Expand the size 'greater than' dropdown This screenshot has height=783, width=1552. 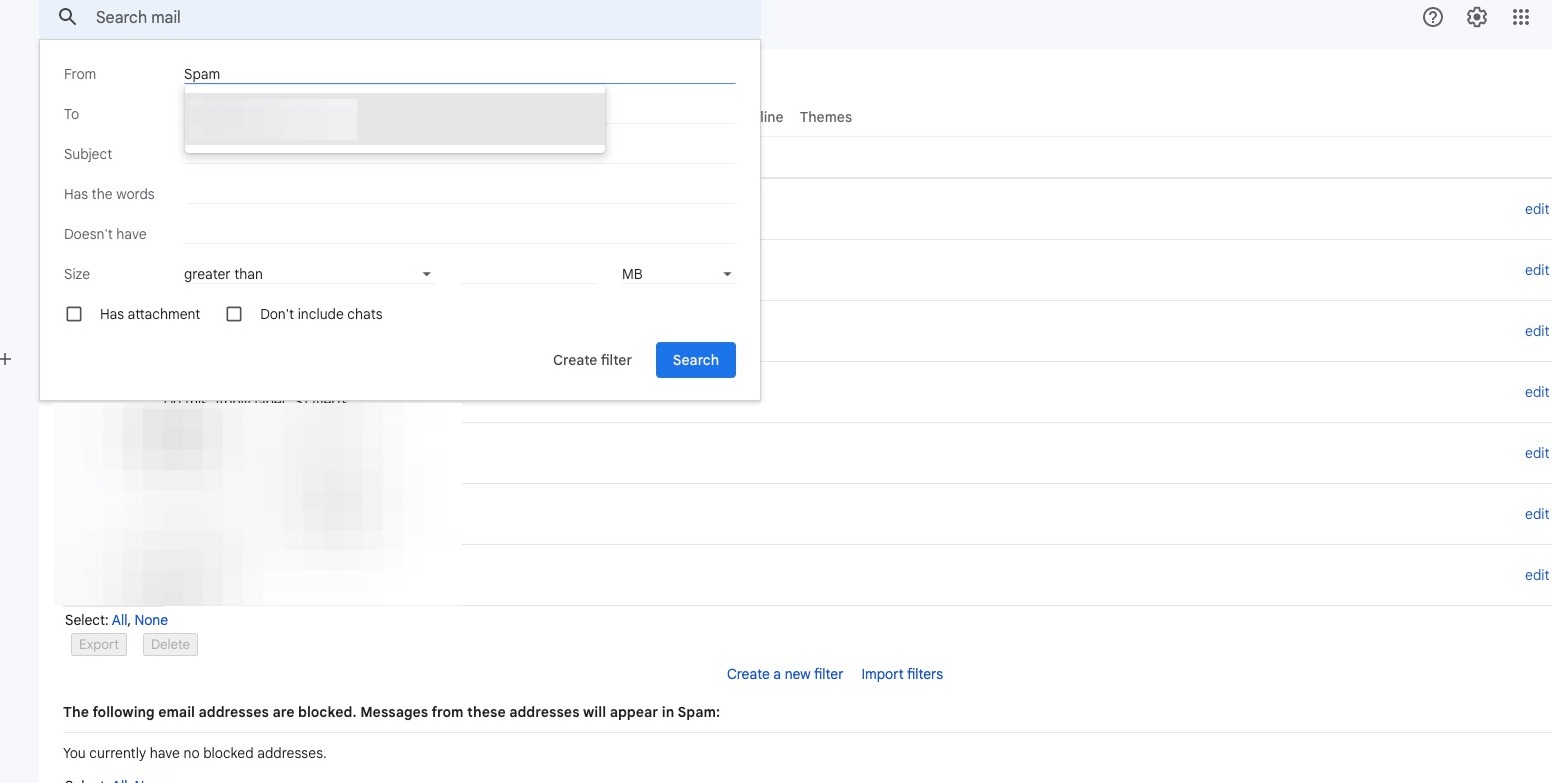[308, 274]
